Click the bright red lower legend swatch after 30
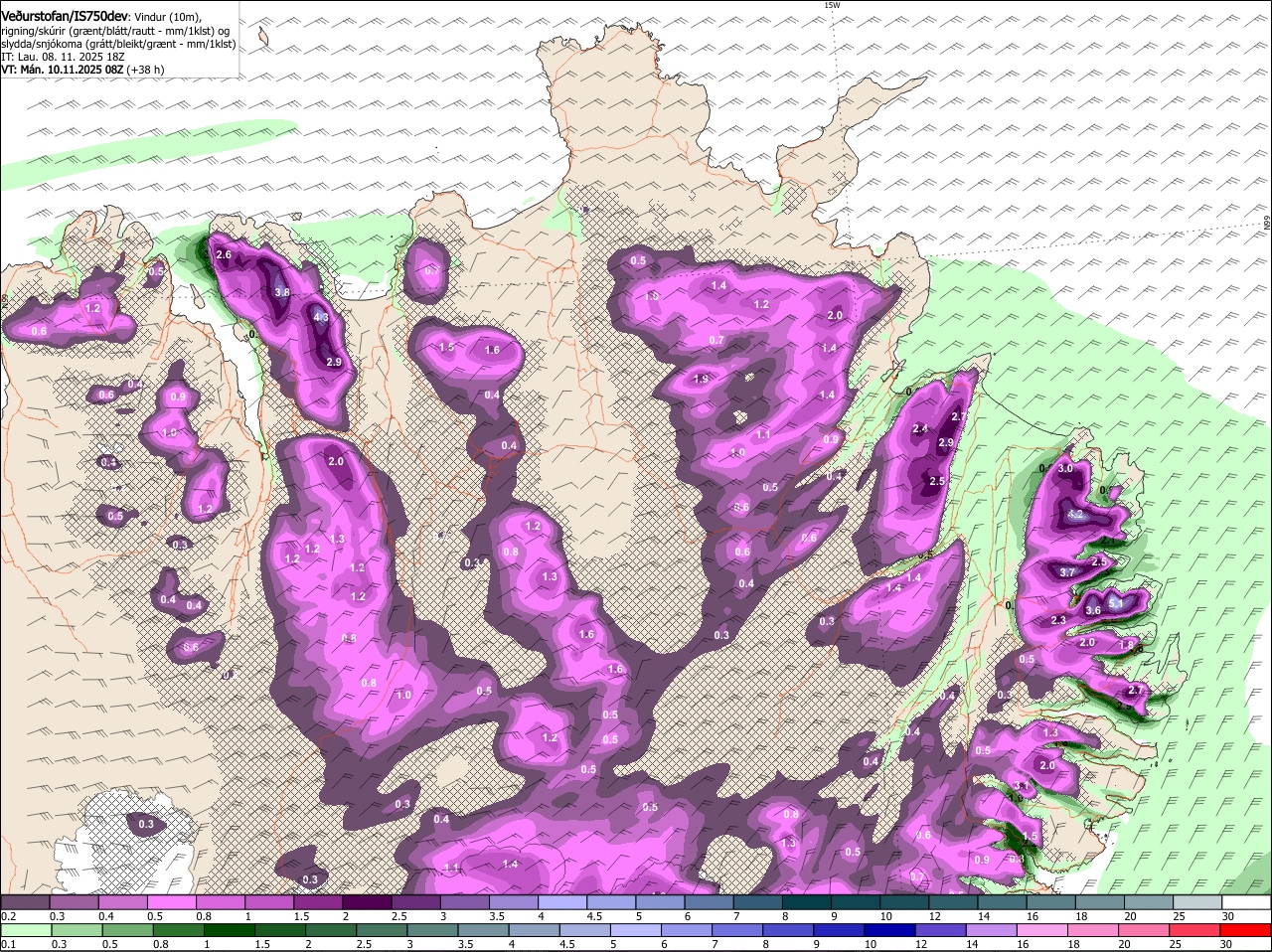Image resolution: width=1272 pixels, height=952 pixels. (x=1247, y=930)
